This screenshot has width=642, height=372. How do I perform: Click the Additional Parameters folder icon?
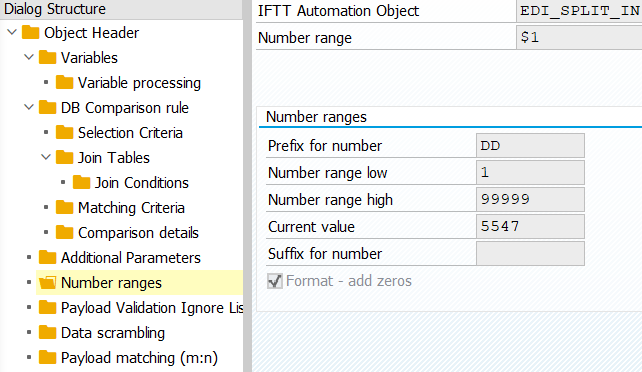[47, 257]
